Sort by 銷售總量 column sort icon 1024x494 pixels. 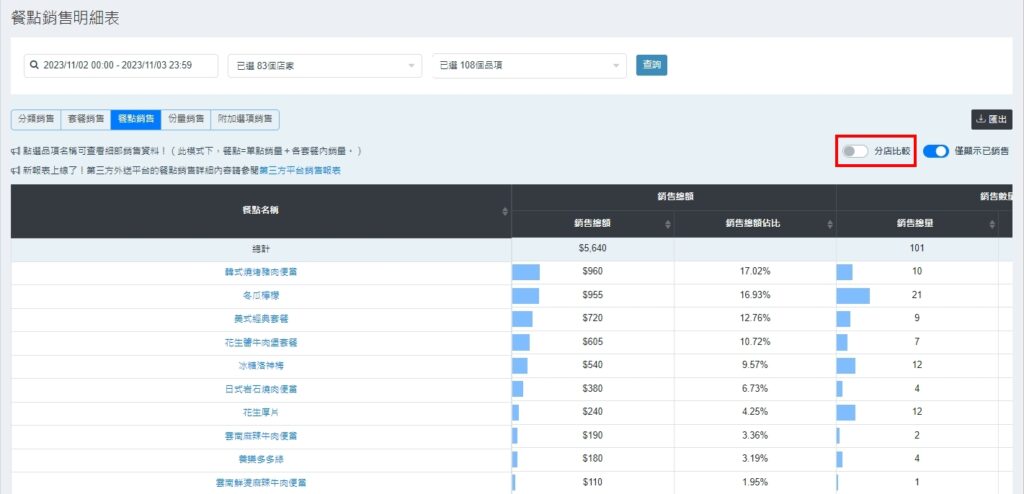pos(991,224)
